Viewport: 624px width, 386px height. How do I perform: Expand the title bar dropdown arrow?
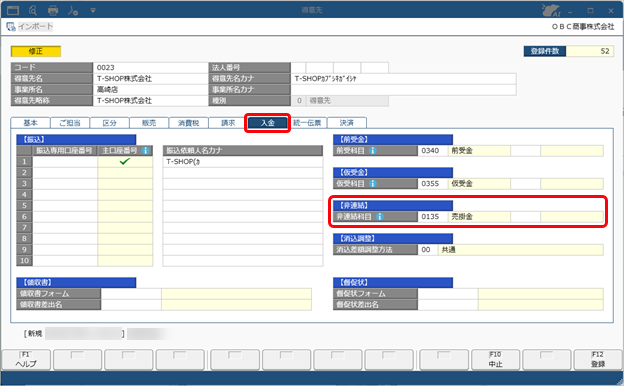tap(93, 10)
